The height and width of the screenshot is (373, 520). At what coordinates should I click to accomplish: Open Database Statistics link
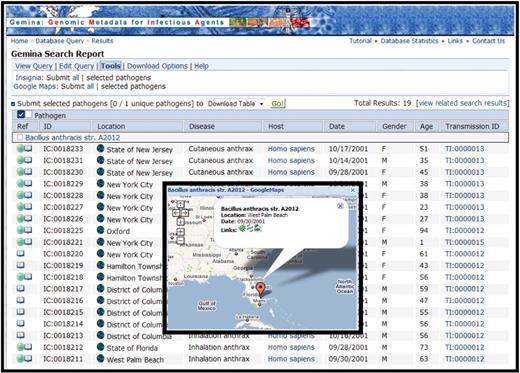click(x=409, y=41)
